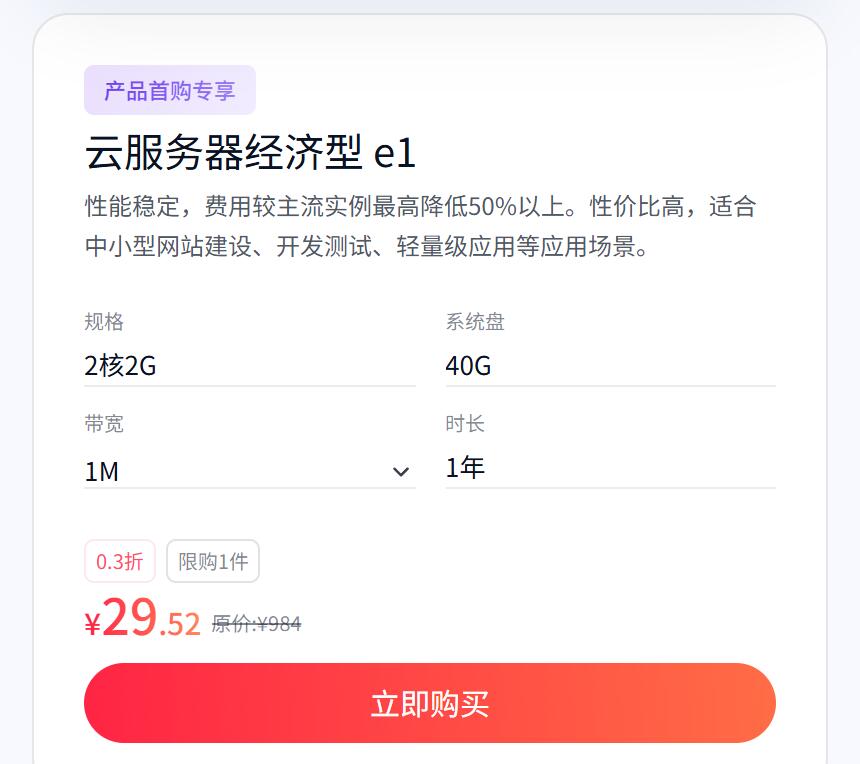Click the 0.3折 discount tag
860x764 pixels.
pos(120,561)
